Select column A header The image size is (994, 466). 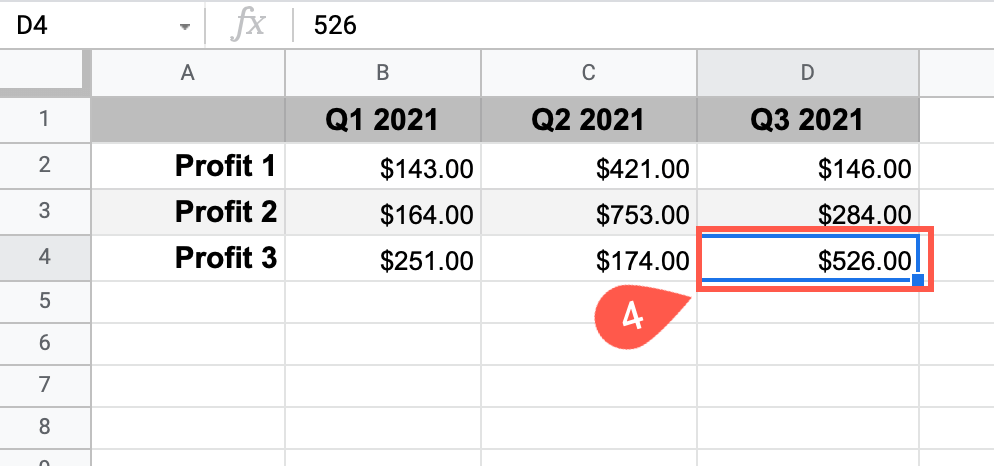[188, 73]
